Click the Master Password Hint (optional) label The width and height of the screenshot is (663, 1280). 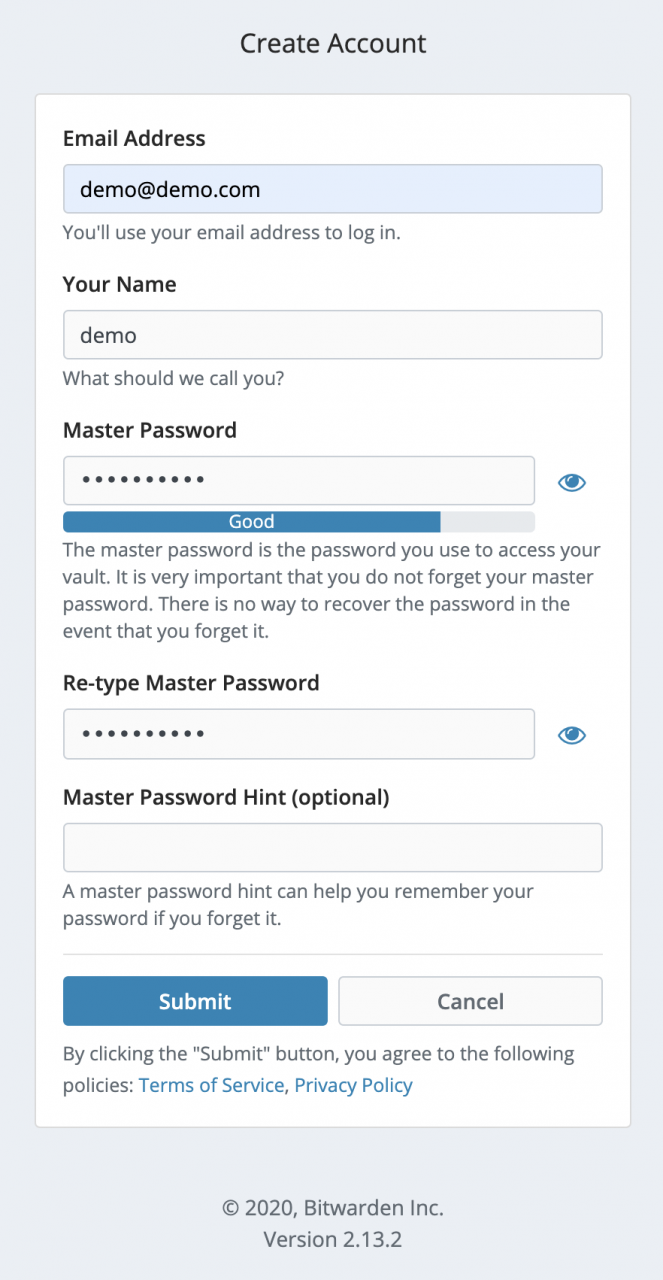226,797
